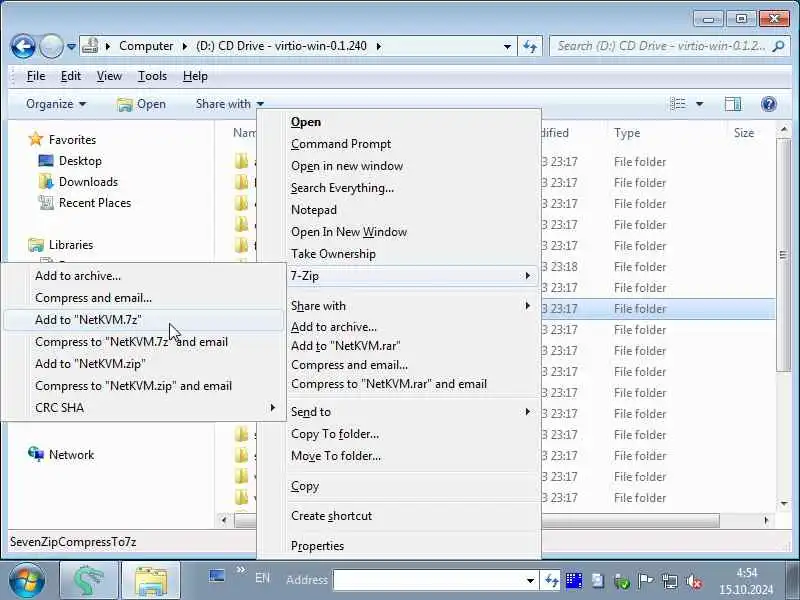Screen dimensions: 800x600
Task: Click the drive icon in address bar
Action: pos(90,46)
